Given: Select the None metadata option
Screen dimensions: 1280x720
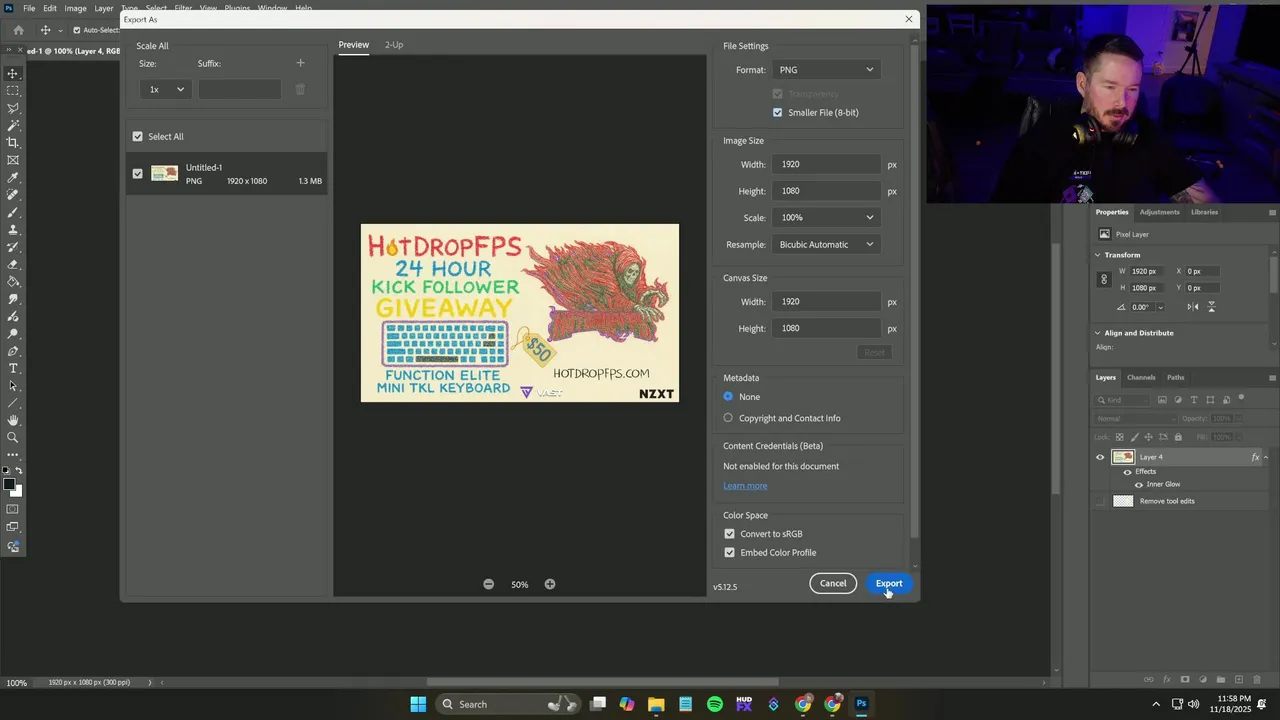Looking at the screenshot, I should 728,397.
